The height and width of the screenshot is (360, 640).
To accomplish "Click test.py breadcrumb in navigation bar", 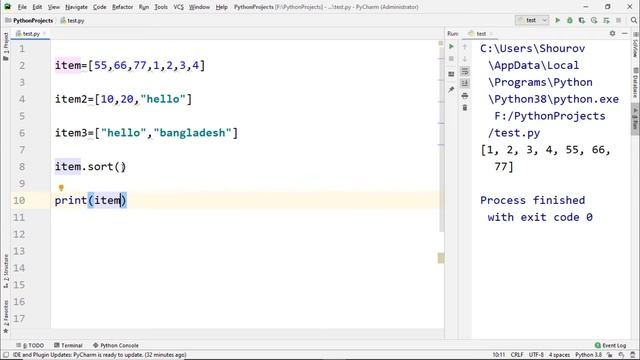I will (73, 20).
